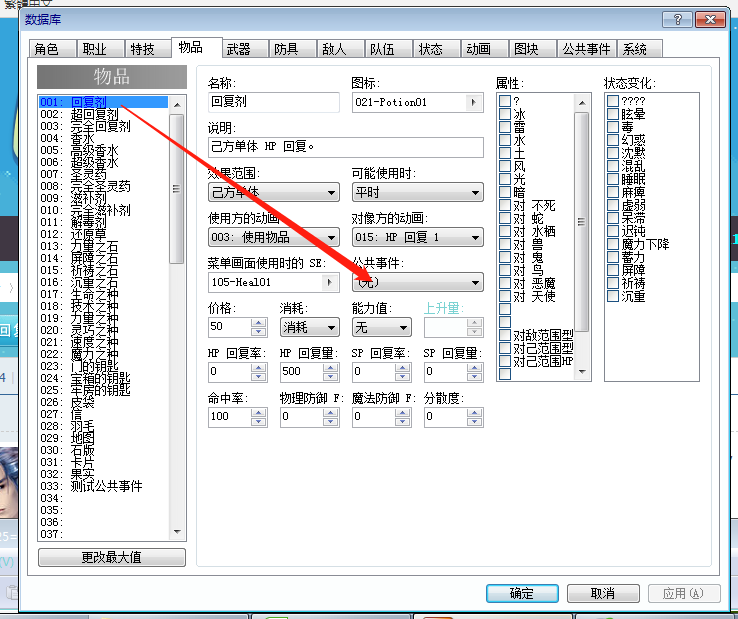Check the 对 不死 attribute checkbox
738x619 pixels.
click(x=505, y=205)
